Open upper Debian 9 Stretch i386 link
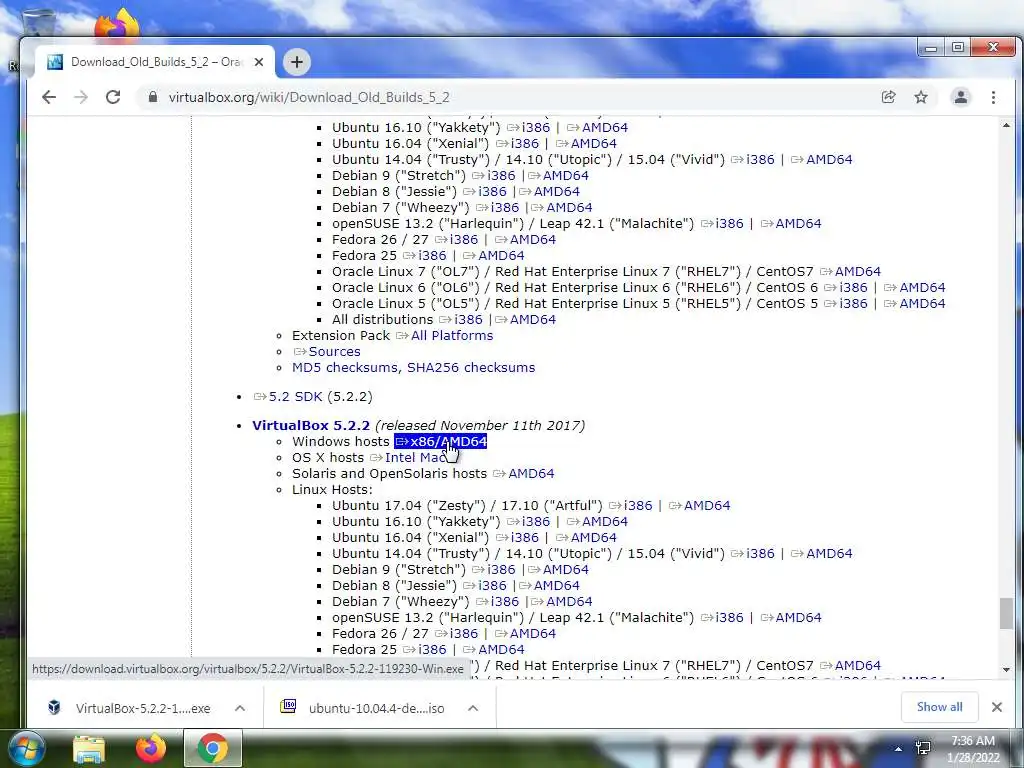Image resolution: width=1024 pixels, height=768 pixels. (494, 176)
